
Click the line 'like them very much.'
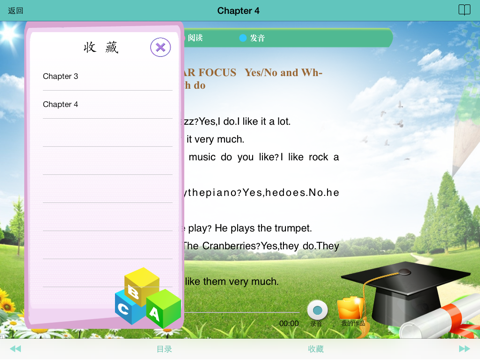point(232,282)
